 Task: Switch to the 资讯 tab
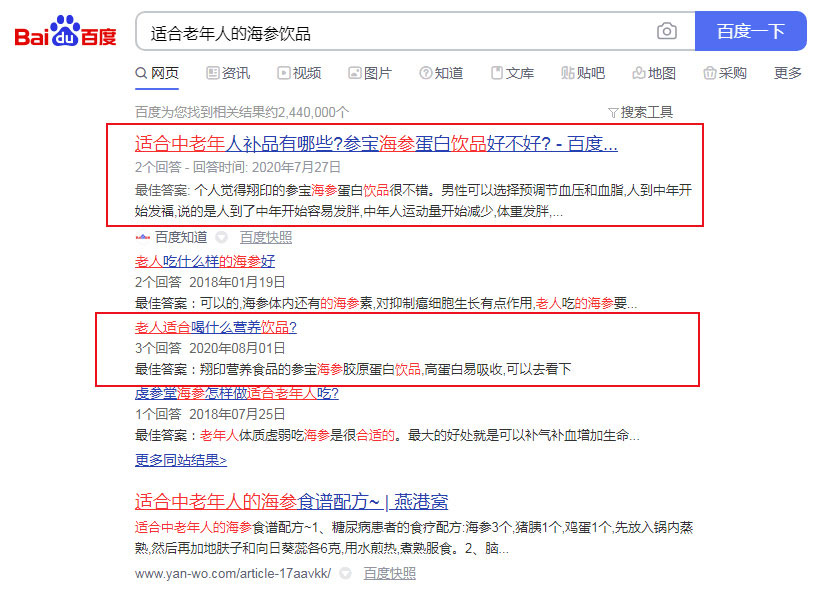coord(228,73)
